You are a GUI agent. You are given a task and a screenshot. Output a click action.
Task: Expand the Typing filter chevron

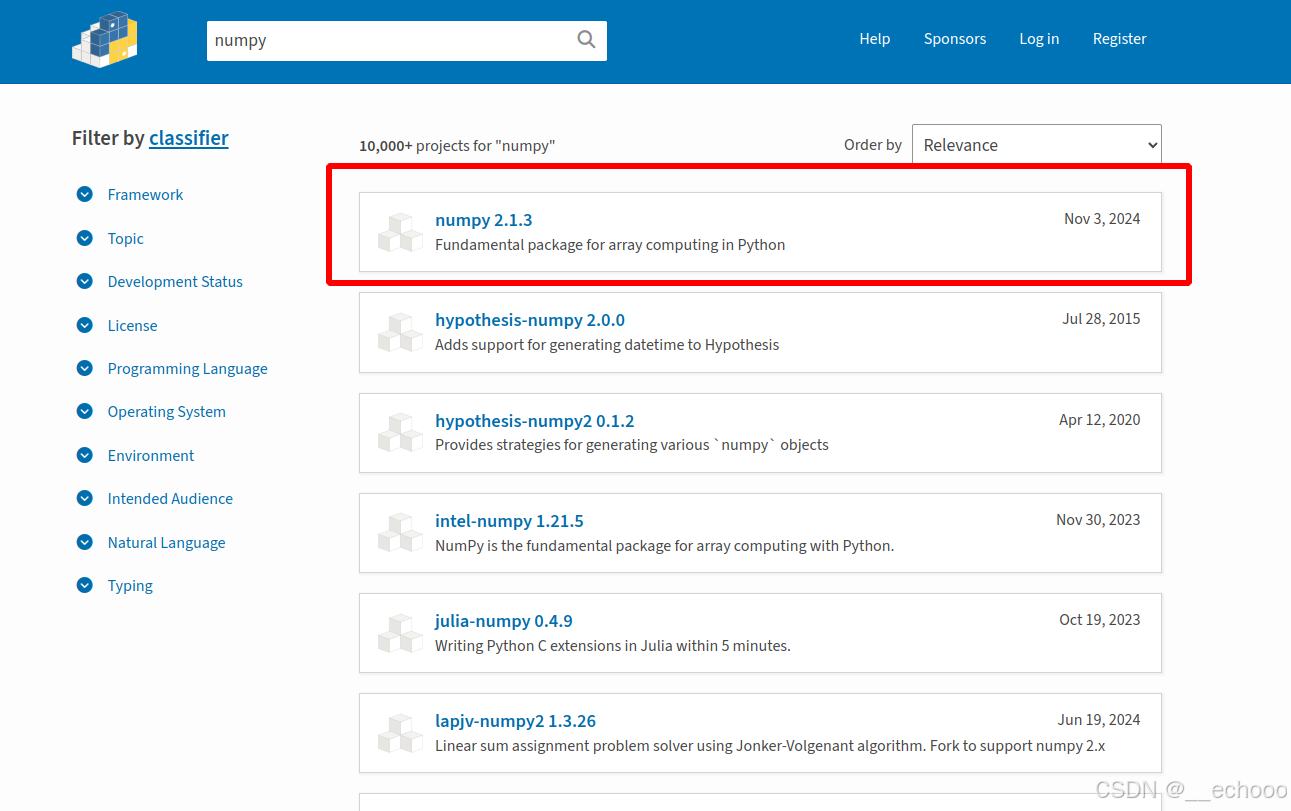pyautogui.click(x=85, y=585)
